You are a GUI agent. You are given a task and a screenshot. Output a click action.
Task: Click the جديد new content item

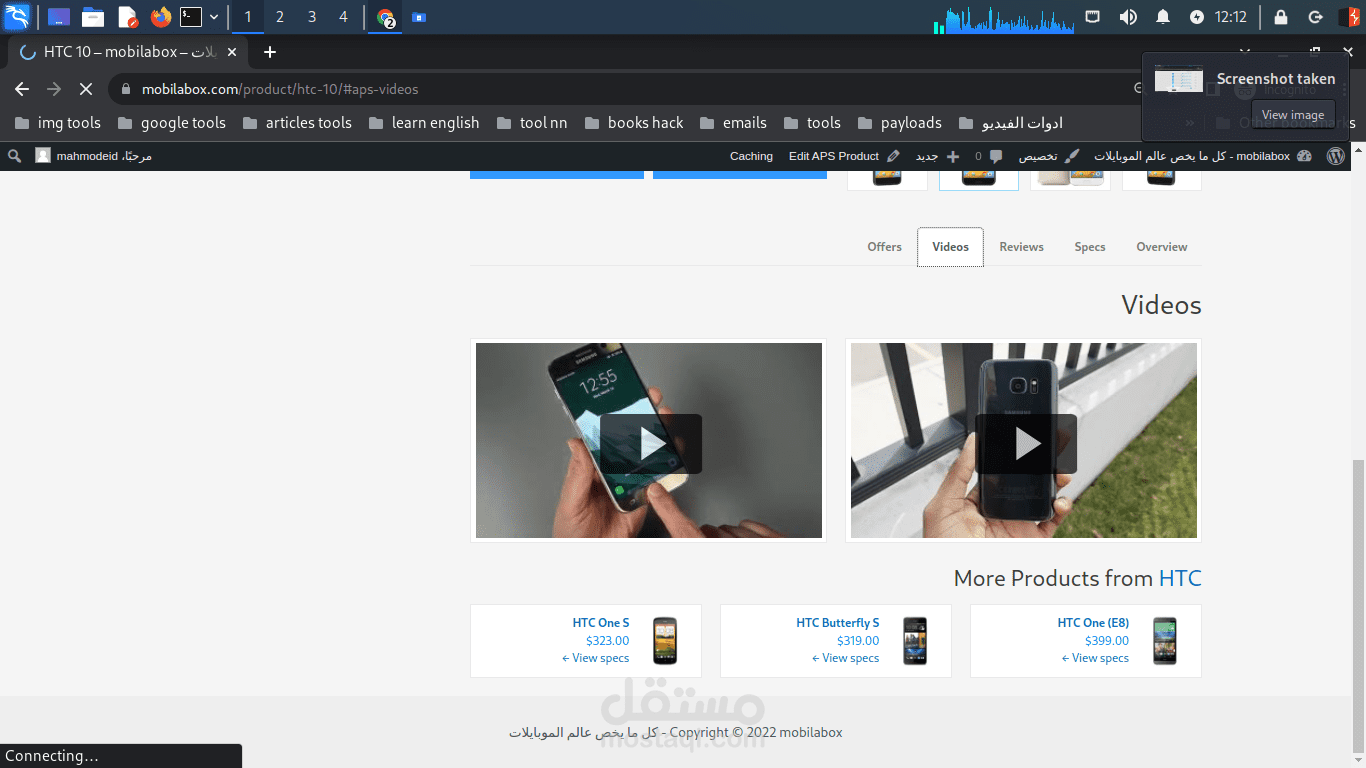click(x=937, y=156)
